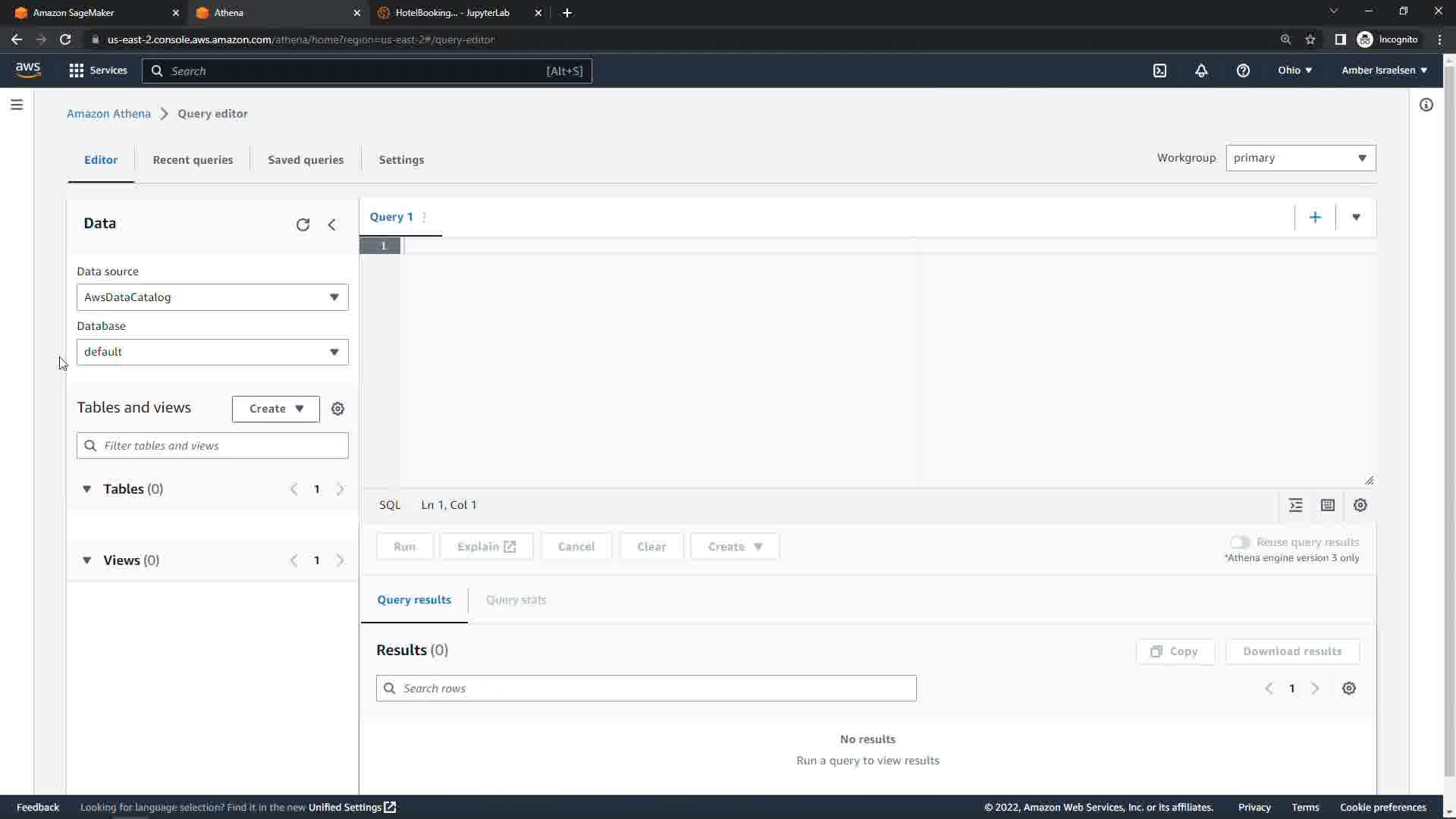
Task: Open the notifications bell
Action: pyautogui.click(x=1201, y=71)
